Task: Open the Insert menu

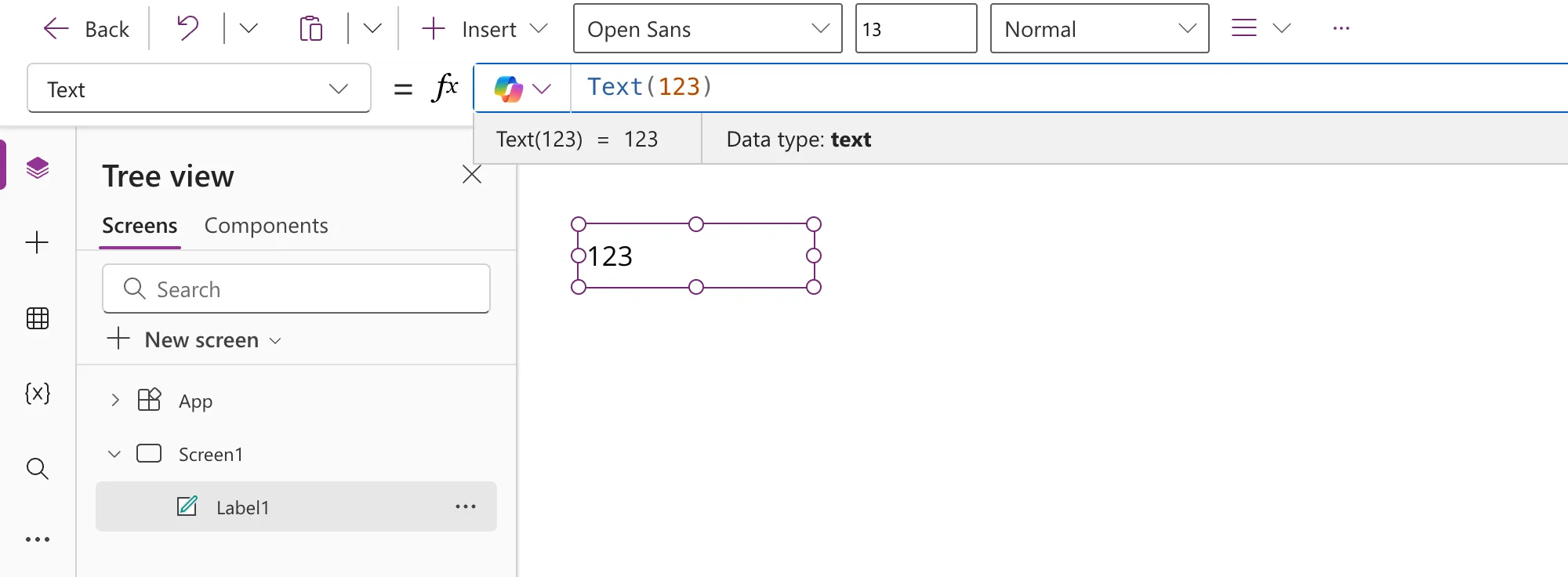Action: coord(485,29)
